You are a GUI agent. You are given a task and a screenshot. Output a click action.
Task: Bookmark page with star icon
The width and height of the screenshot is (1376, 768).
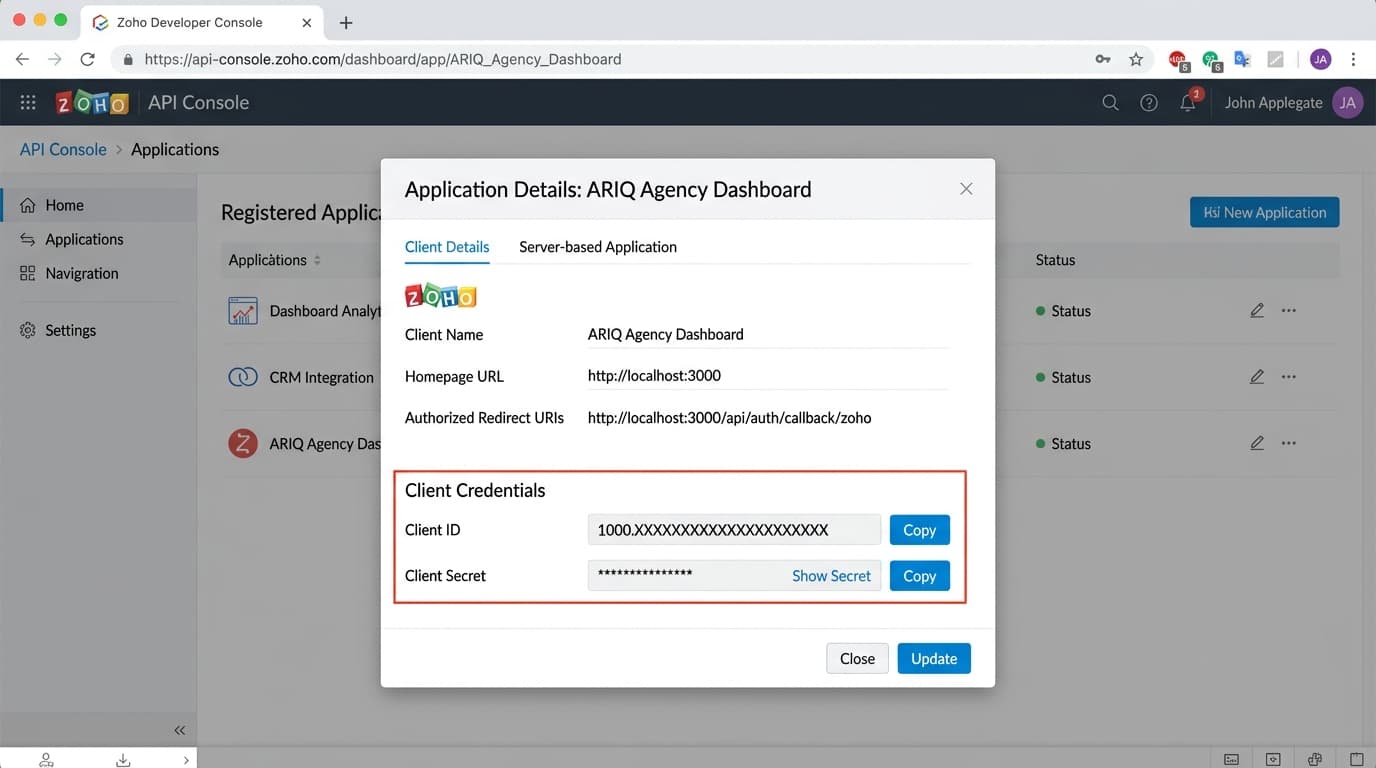tap(1136, 59)
